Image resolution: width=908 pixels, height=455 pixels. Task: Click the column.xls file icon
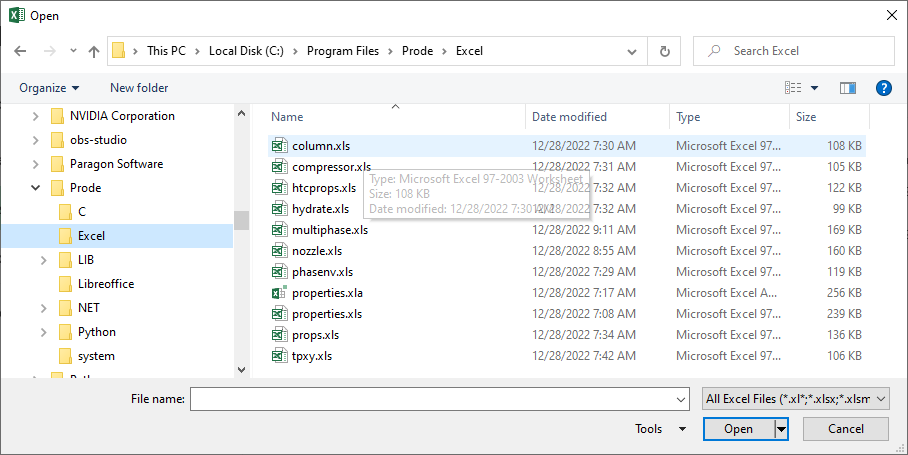(279, 146)
